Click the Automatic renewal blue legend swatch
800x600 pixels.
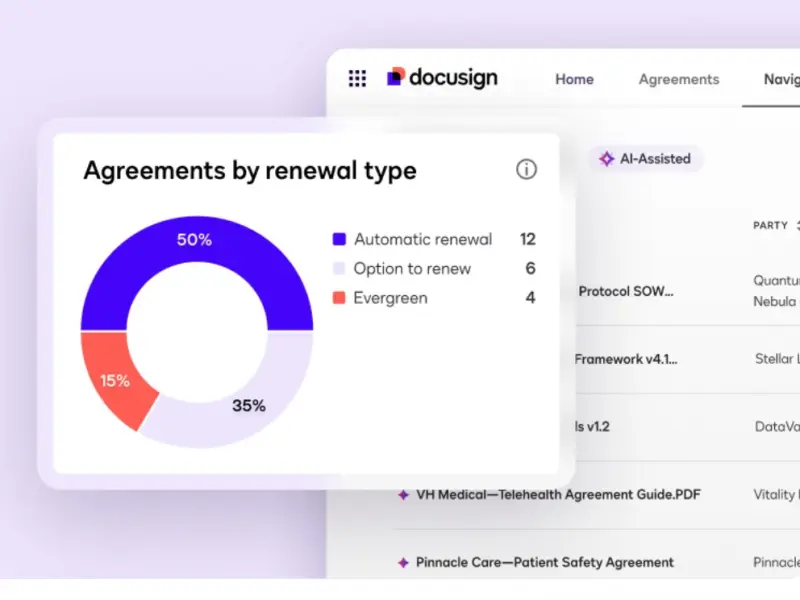[x=339, y=240]
